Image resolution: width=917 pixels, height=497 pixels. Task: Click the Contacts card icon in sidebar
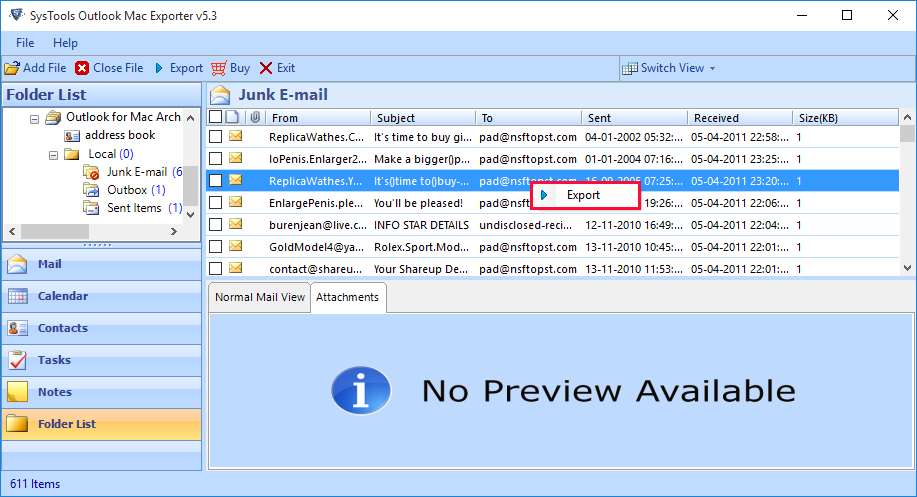(18, 329)
